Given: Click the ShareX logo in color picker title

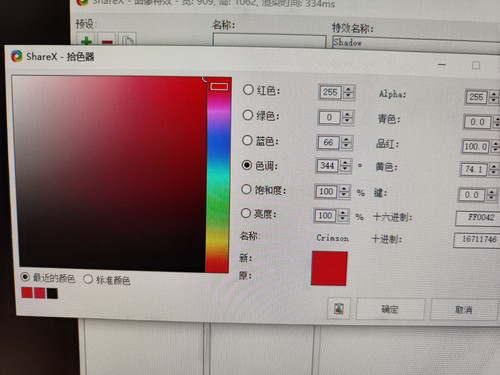Looking at the screenshot, I should pos(16,56).
